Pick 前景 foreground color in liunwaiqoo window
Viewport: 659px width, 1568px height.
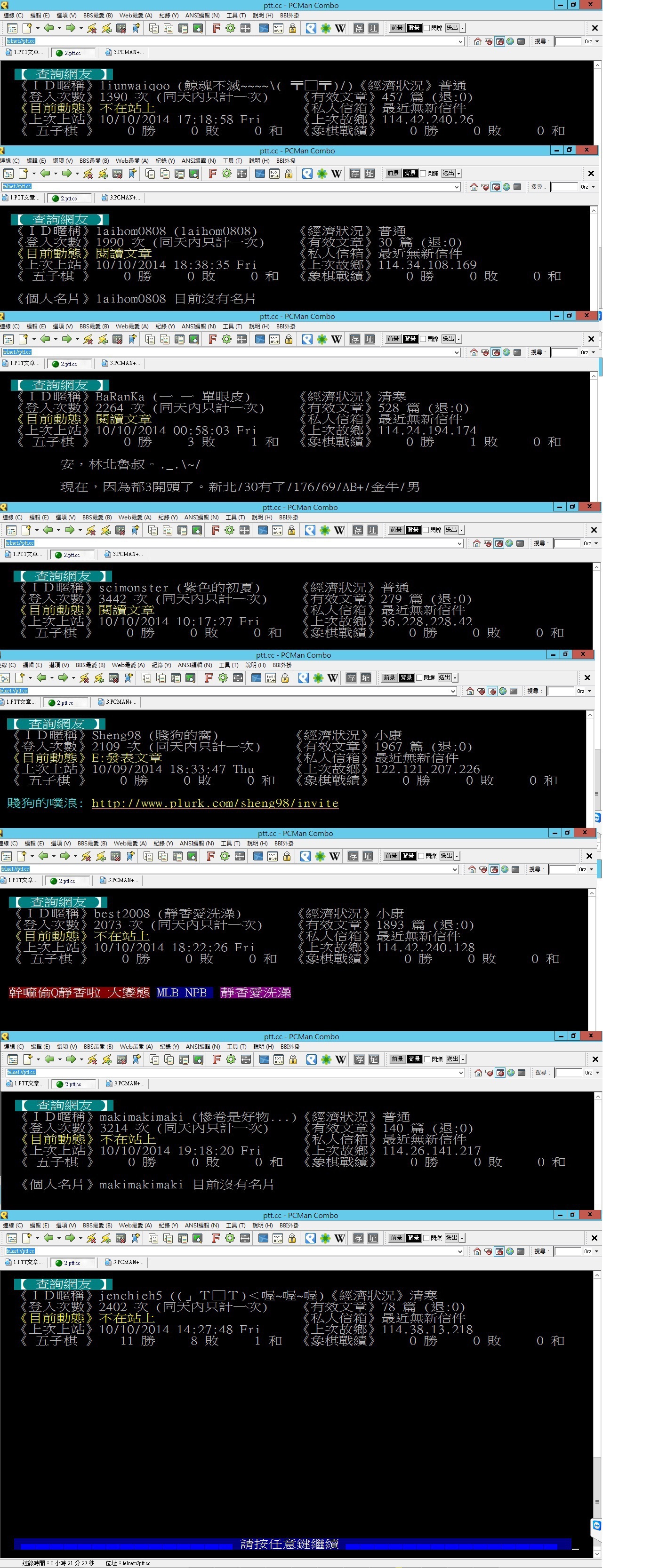(396, 28)
